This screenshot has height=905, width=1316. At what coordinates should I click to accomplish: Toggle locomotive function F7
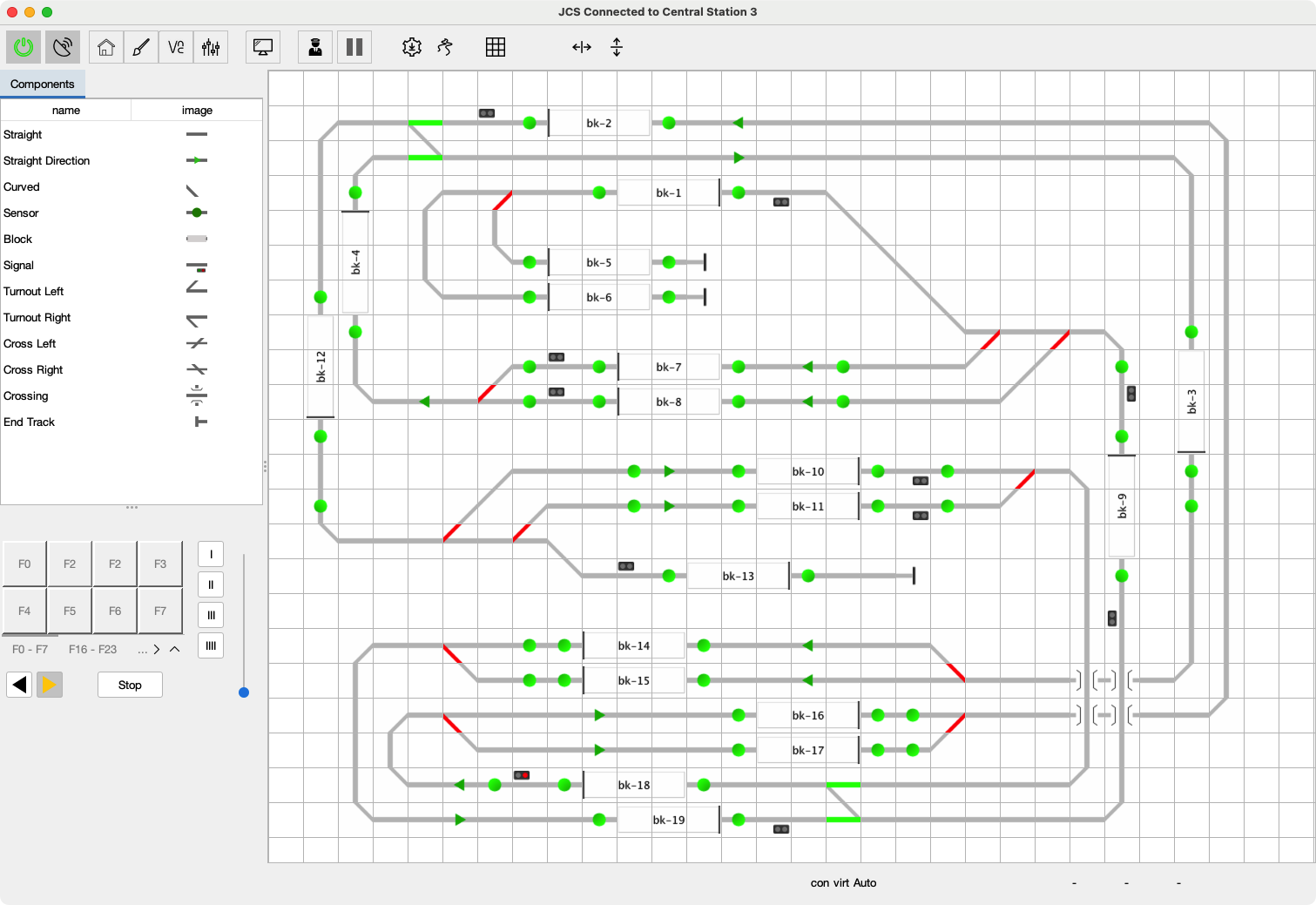[160, 611]
